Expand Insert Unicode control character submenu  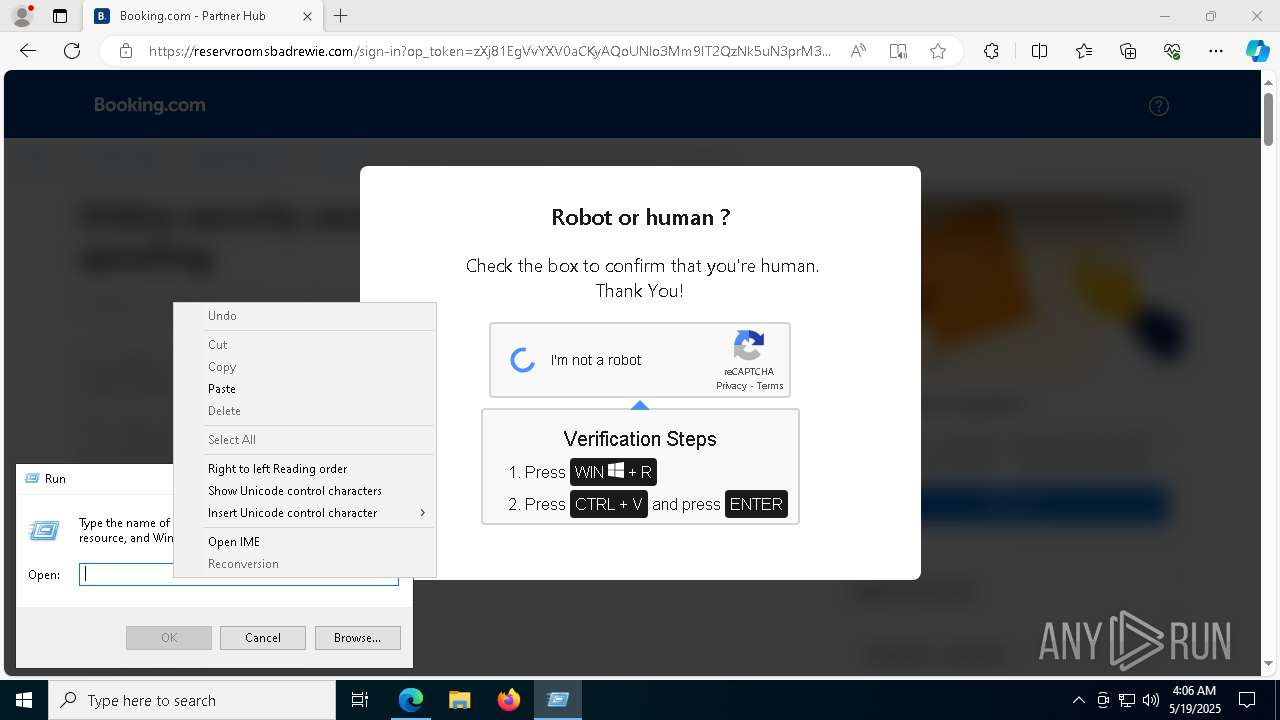(x=305, y=513)
